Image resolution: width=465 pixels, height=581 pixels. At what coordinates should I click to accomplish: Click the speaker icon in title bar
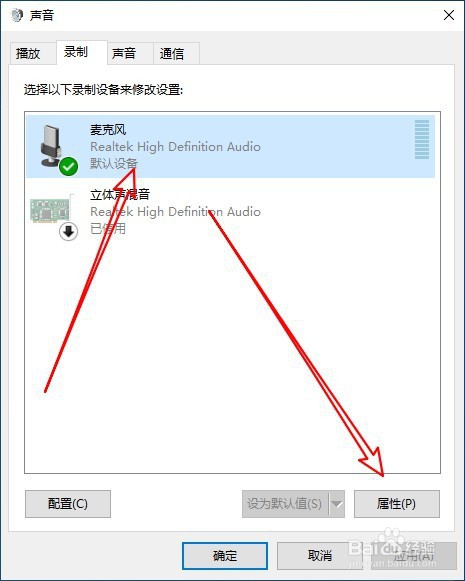(x=17, y=16)
